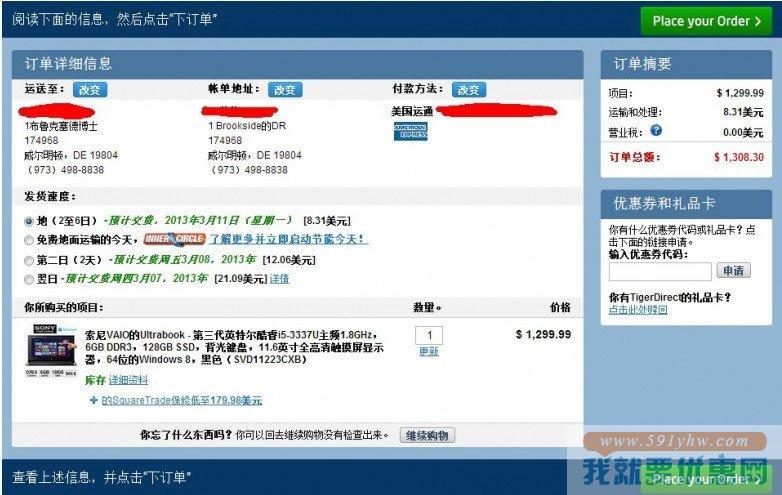Click 优惠券和礼品卡 panel header

coord(686,203)
